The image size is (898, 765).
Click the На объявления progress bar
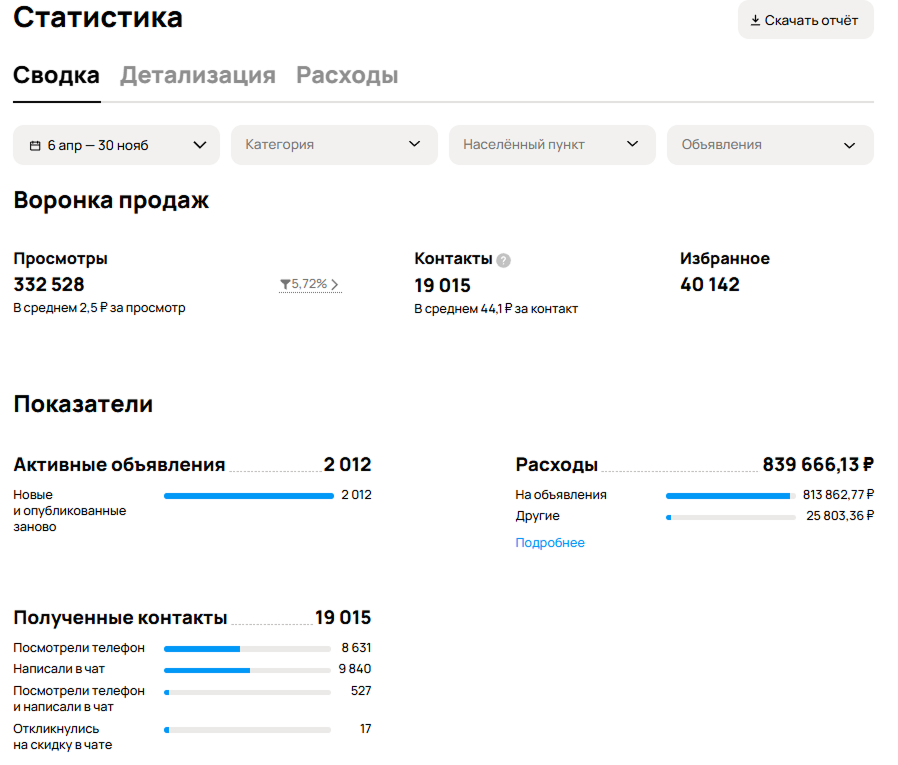pyautogui.click(x=729, y=494)
